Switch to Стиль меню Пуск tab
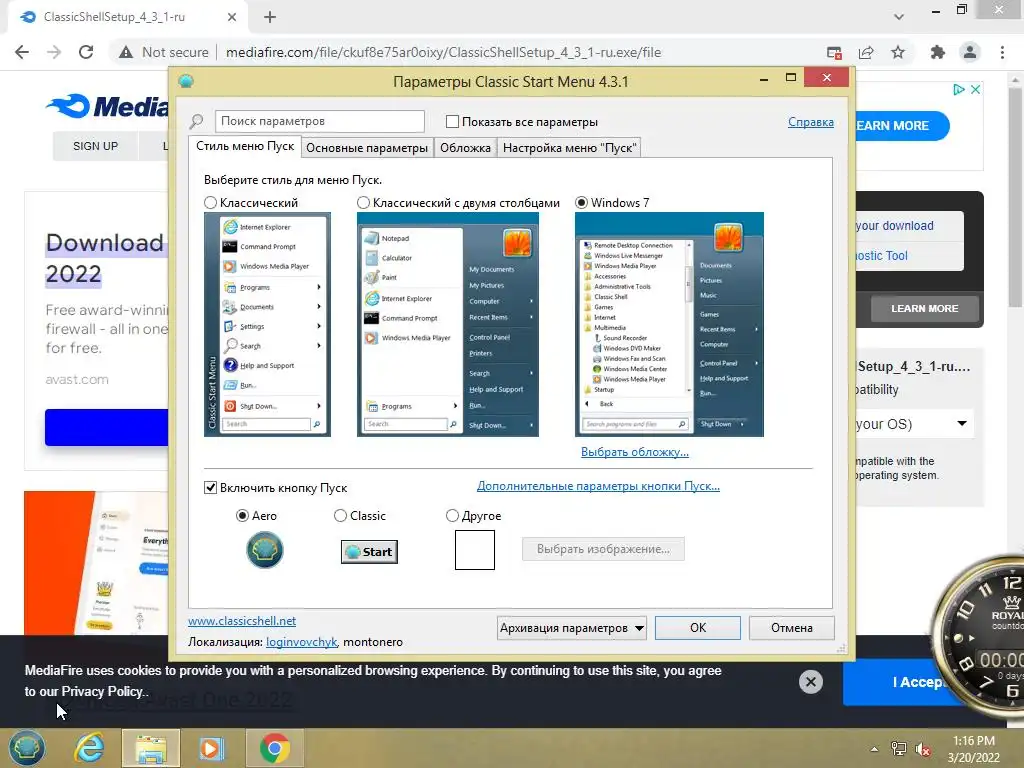This screenshot has height=768, width=1024. coord(245,146)
